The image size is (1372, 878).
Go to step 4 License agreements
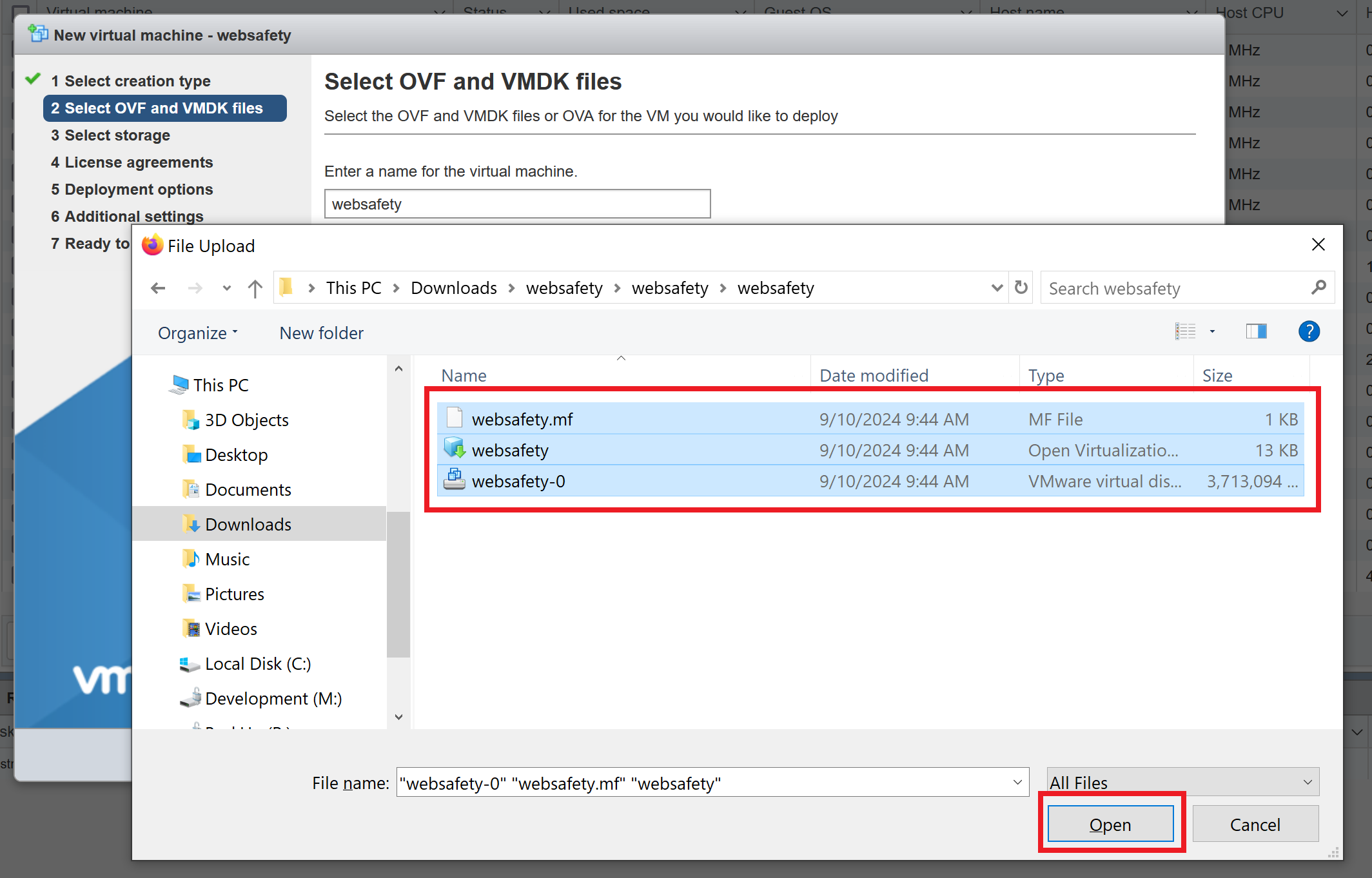coord(132,162)
